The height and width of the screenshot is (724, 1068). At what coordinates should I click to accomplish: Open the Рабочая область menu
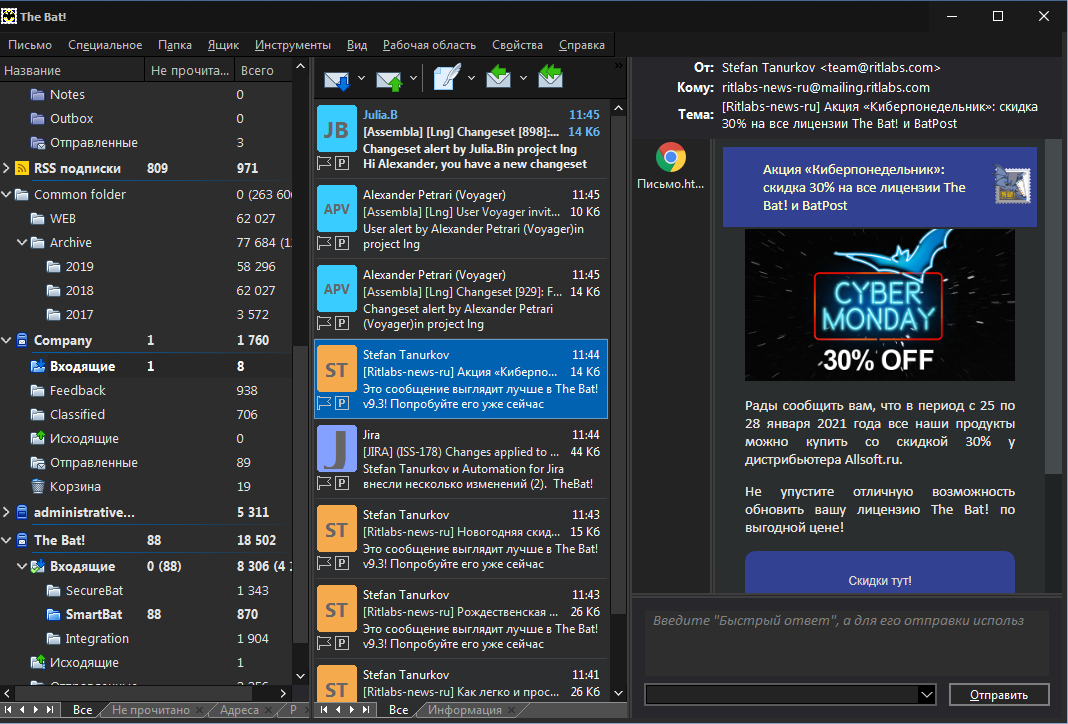429,45
